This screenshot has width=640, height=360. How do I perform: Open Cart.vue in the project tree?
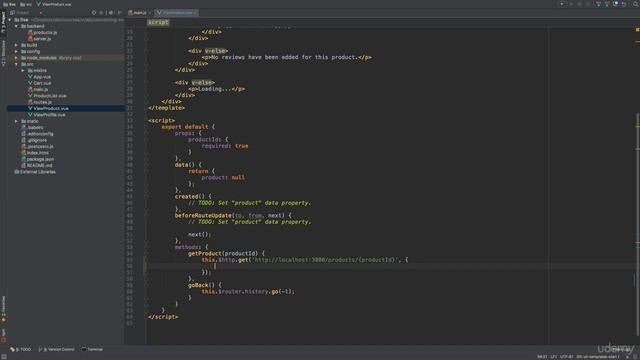pyautogui.click(x=39, y=83)
